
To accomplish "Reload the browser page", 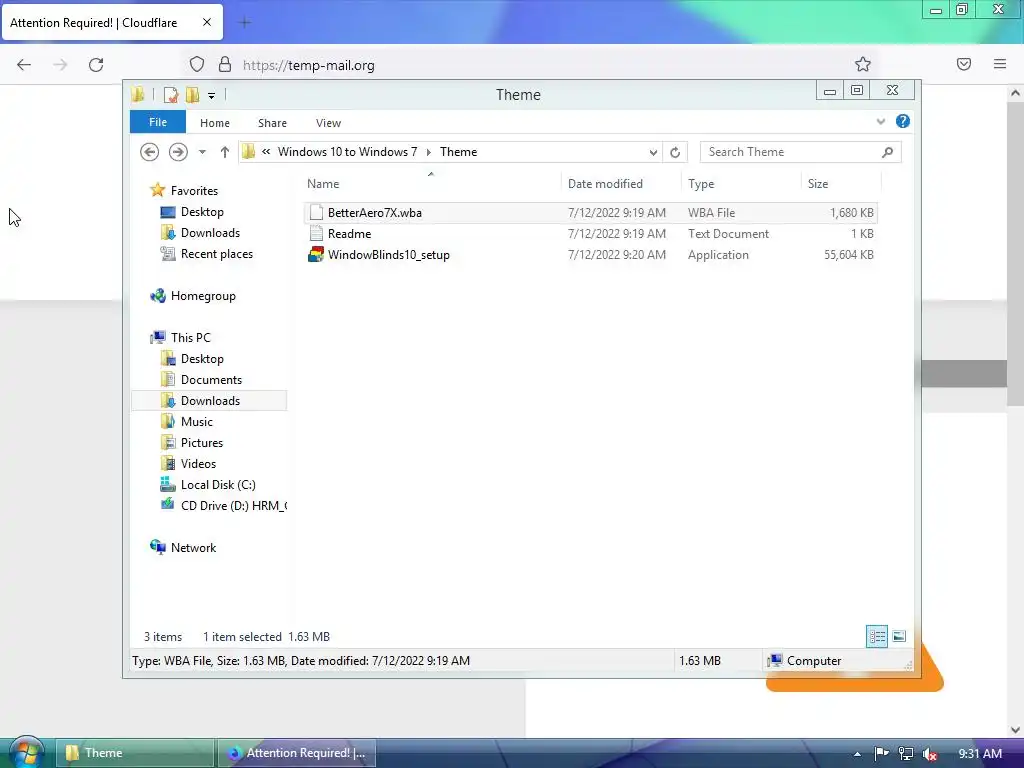I will [x=96, y=65].
